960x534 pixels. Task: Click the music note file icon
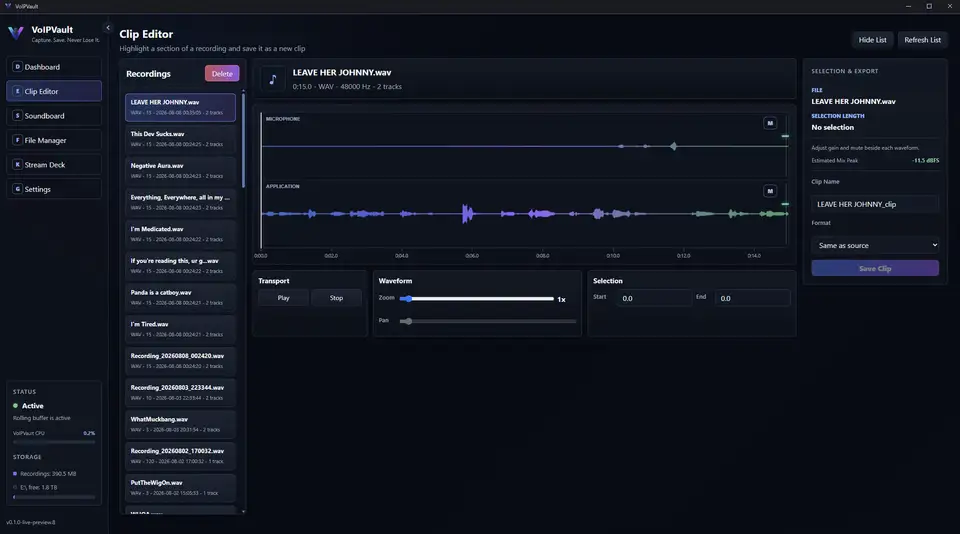[x=273, y=79]
